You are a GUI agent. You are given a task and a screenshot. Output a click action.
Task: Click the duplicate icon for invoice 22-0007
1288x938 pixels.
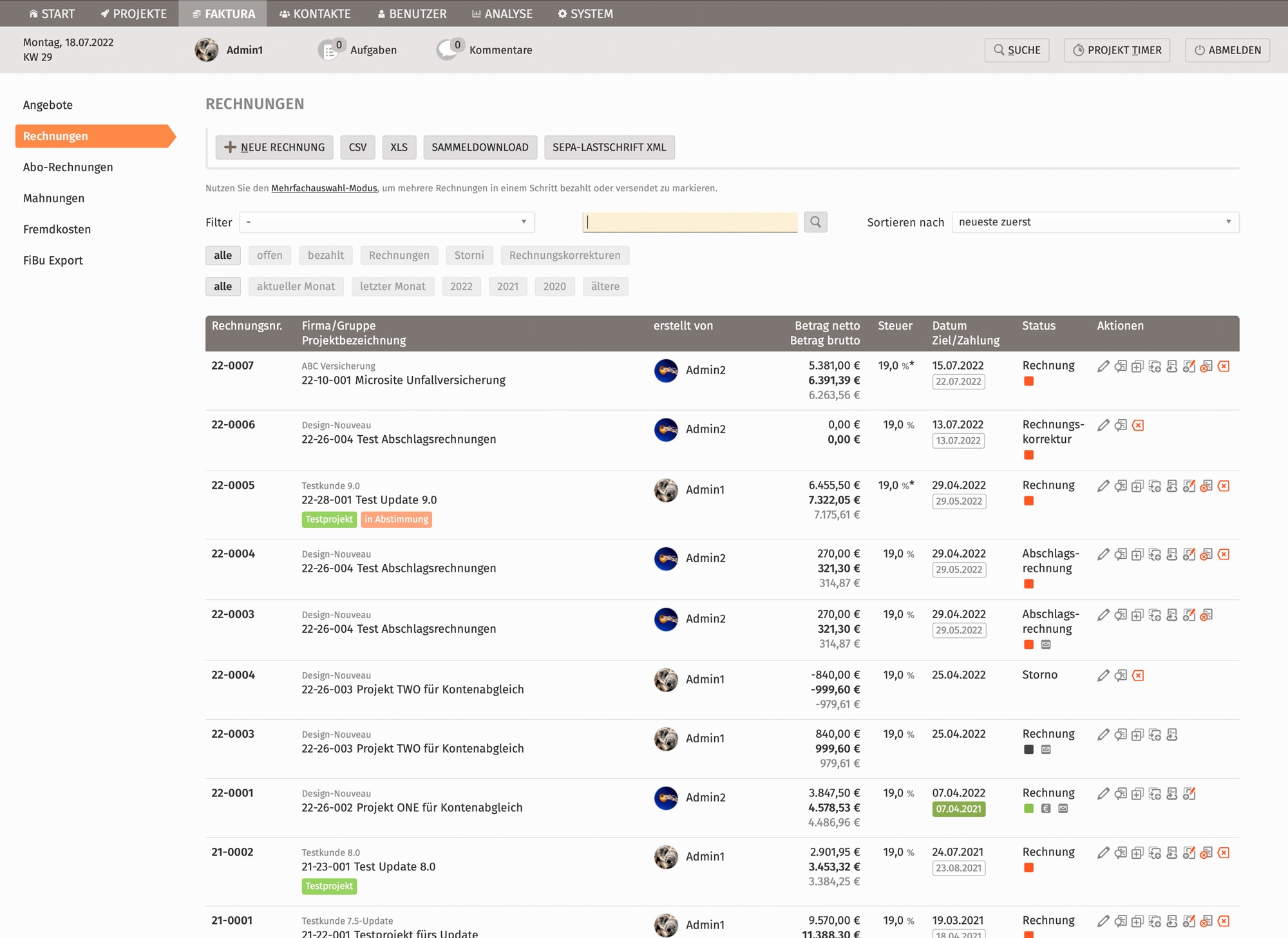coord(1137,366)
